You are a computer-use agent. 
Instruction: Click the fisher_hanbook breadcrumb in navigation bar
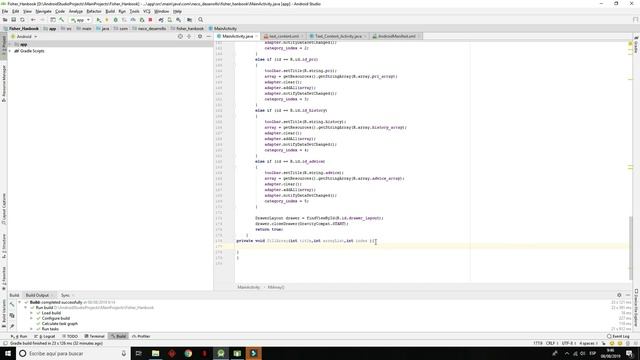pyautogui.click(x=187, y=29)
